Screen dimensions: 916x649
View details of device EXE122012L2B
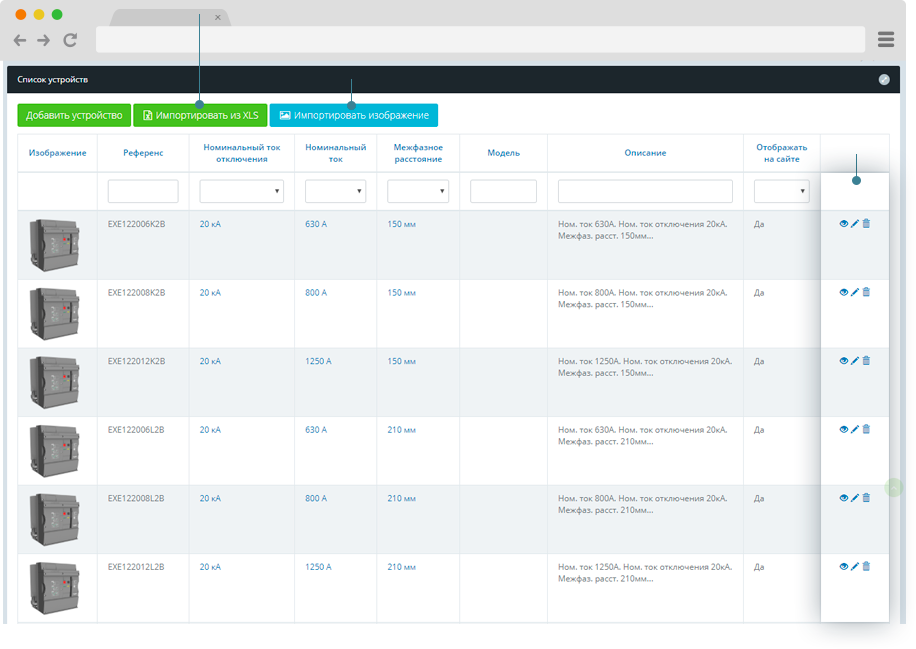[x=844, y=567]
